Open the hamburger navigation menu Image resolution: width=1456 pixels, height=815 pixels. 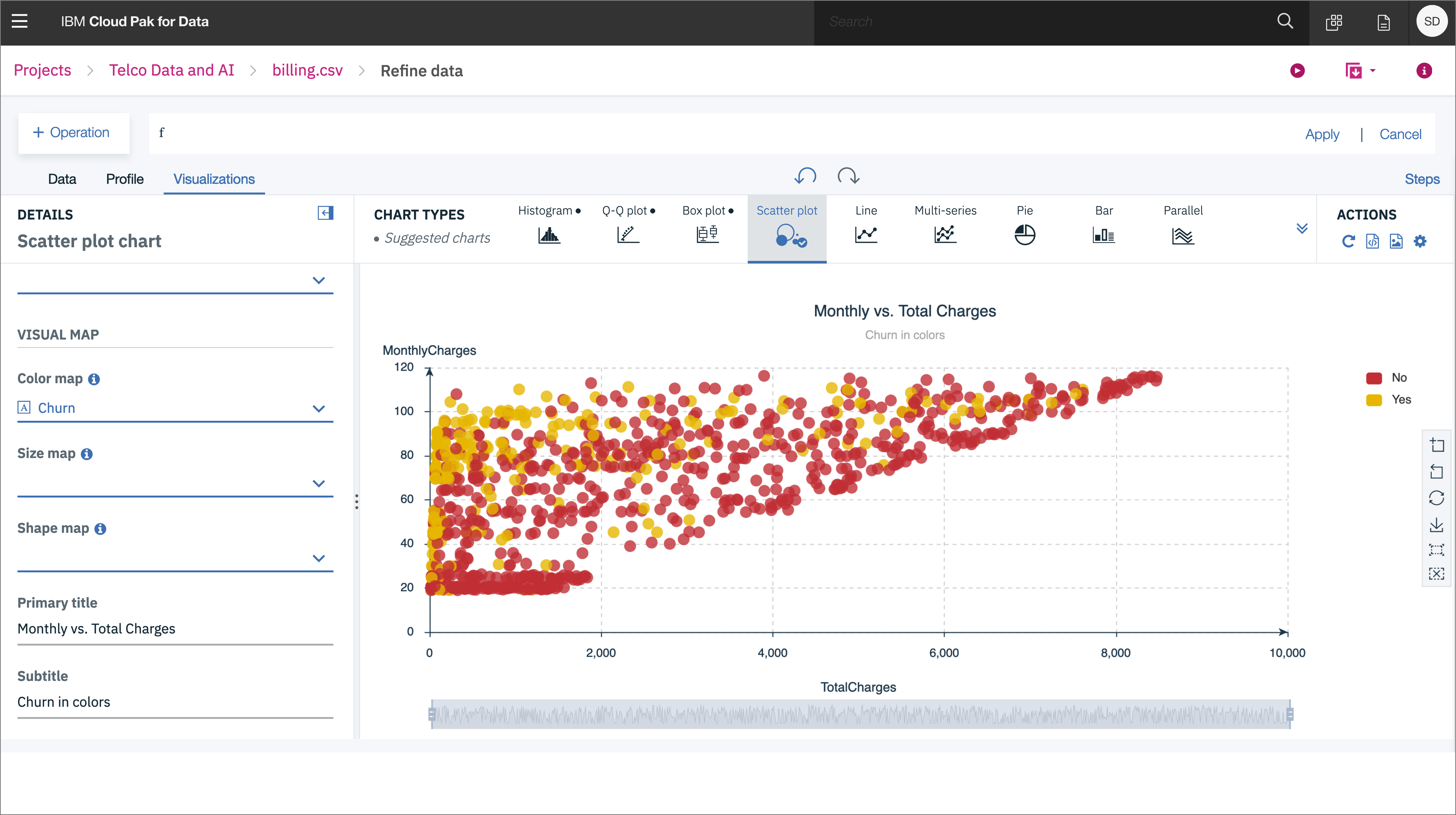click(x=20, y=22)
